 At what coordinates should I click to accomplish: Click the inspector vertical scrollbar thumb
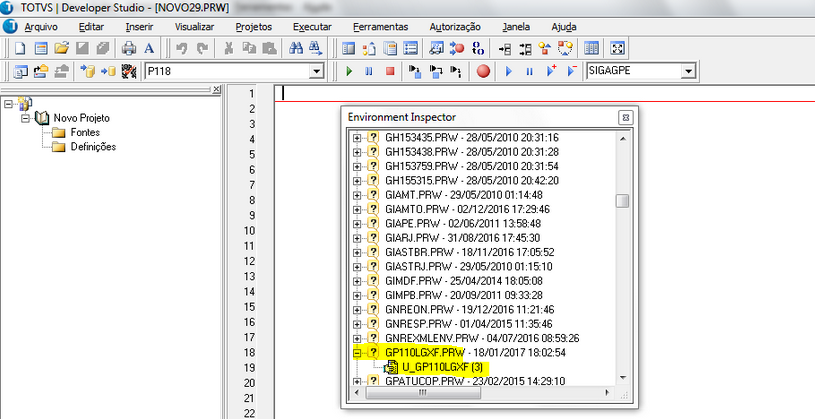point(622,201)
